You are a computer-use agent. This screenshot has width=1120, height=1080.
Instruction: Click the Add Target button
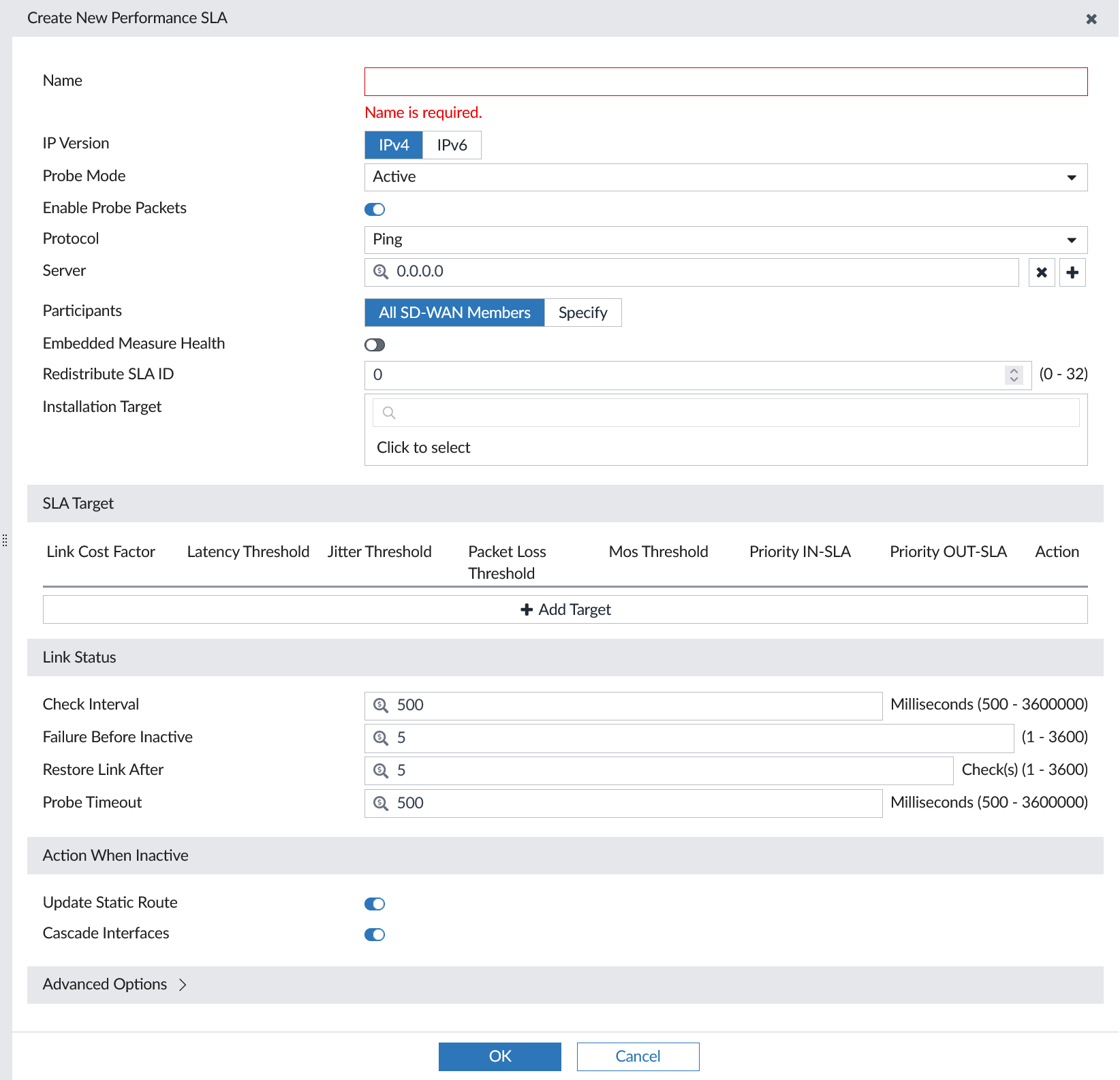click(565, 609)
